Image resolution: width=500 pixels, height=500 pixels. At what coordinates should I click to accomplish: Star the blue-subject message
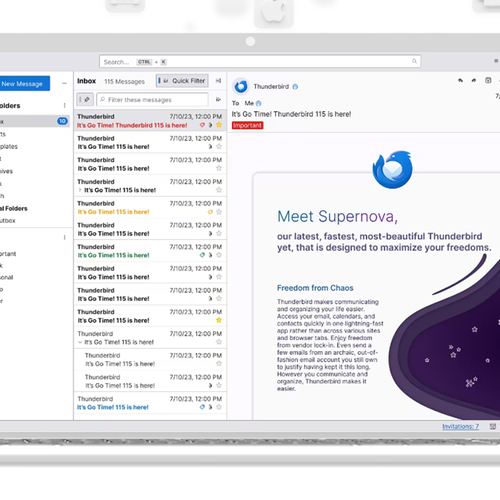click(x=219, y=407)
